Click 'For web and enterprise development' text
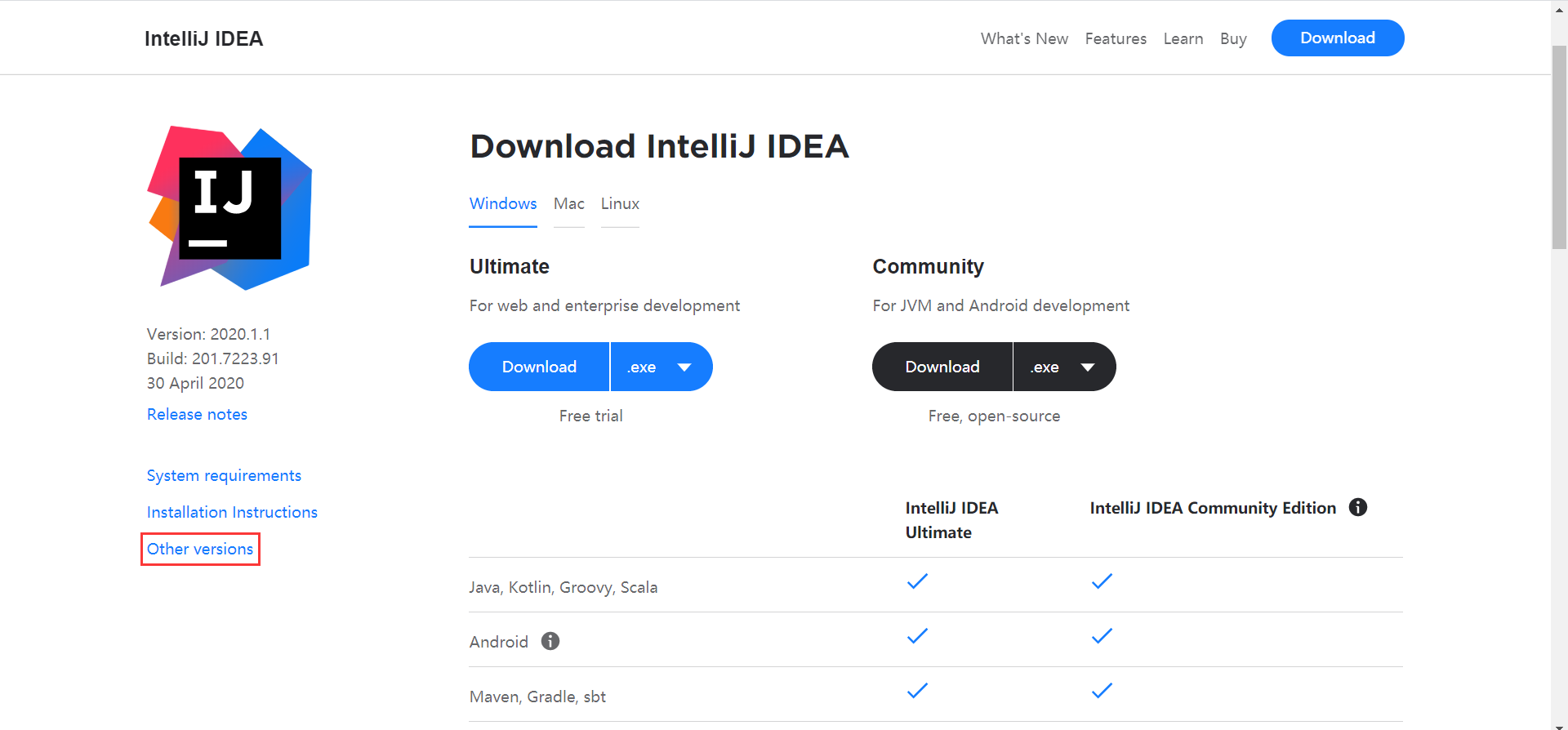Screen dimensions: 1568x730 [604, 305]
